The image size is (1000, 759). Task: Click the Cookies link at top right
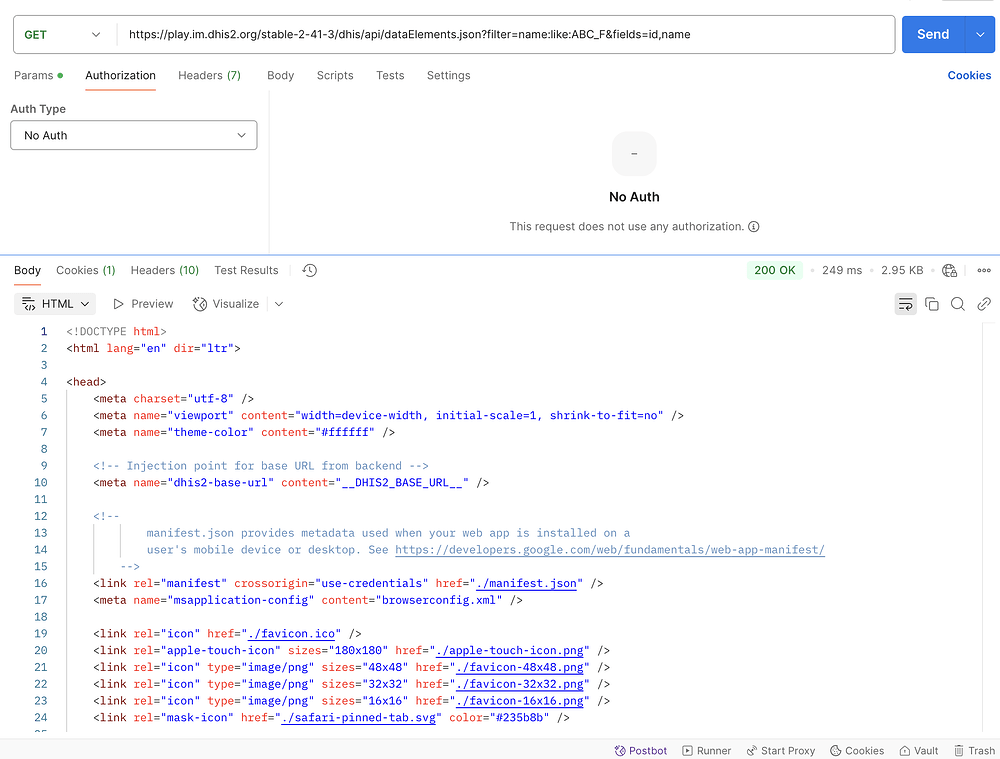coord(969,75)
